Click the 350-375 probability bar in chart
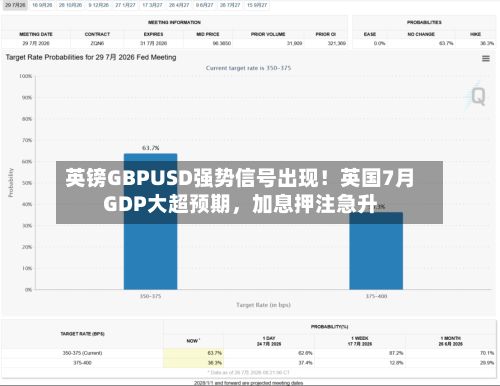 (x=150, y=221)
